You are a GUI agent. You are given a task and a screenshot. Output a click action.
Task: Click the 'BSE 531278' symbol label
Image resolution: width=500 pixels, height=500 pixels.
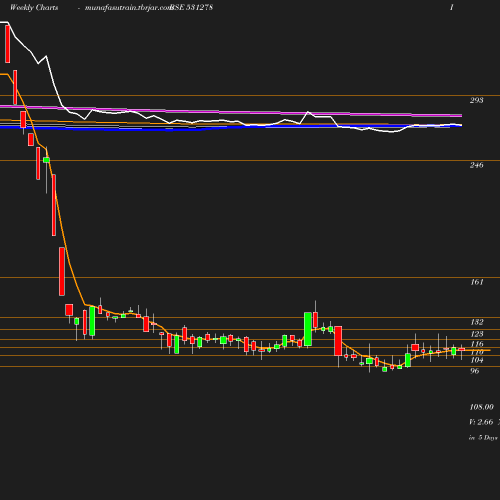pos(191,7)
